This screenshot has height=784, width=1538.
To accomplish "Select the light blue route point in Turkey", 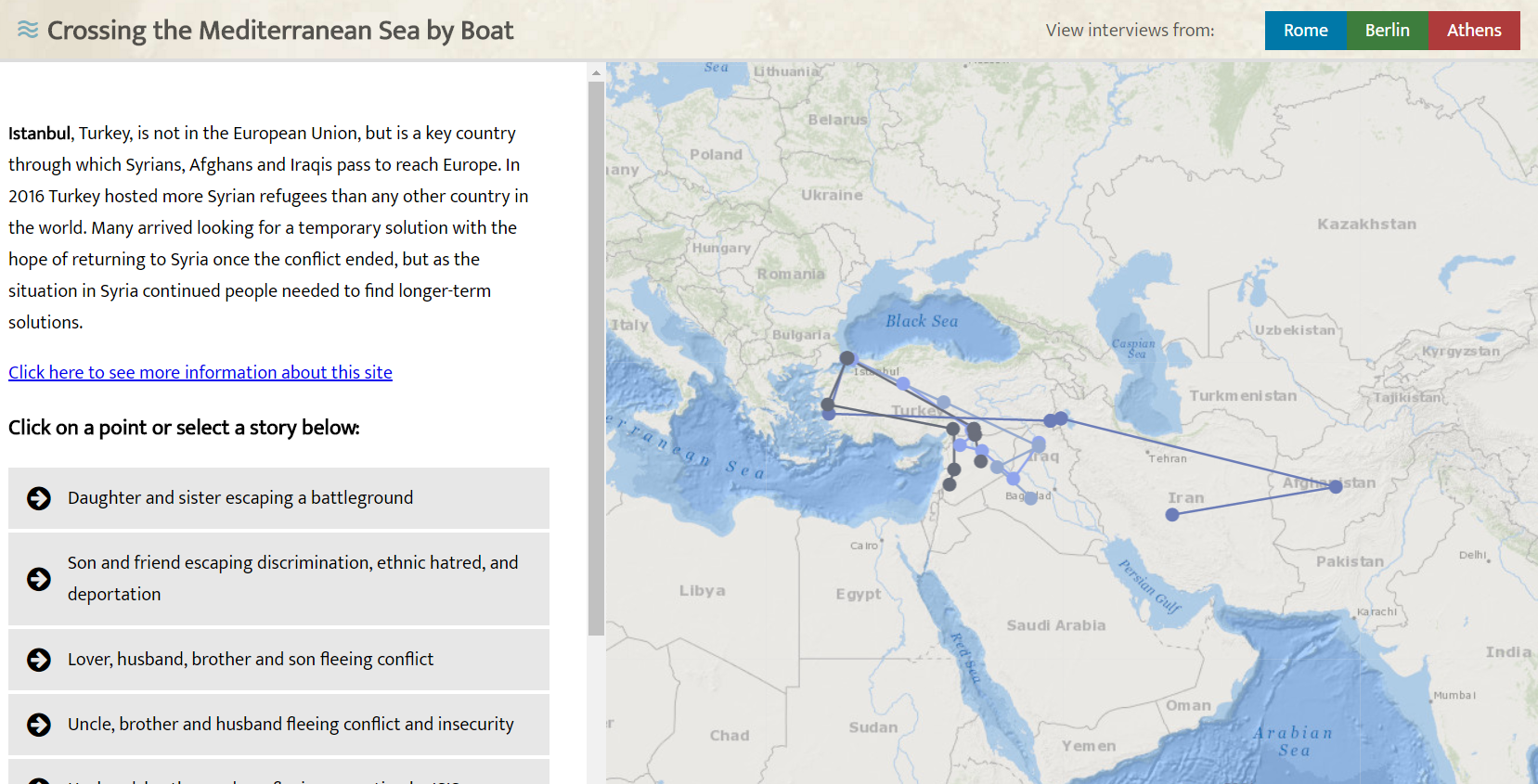I will (903, 381).
